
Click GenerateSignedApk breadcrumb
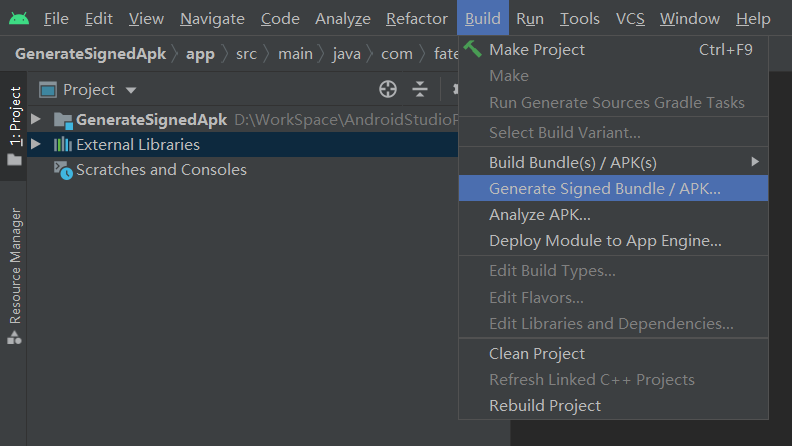[90, 54]
